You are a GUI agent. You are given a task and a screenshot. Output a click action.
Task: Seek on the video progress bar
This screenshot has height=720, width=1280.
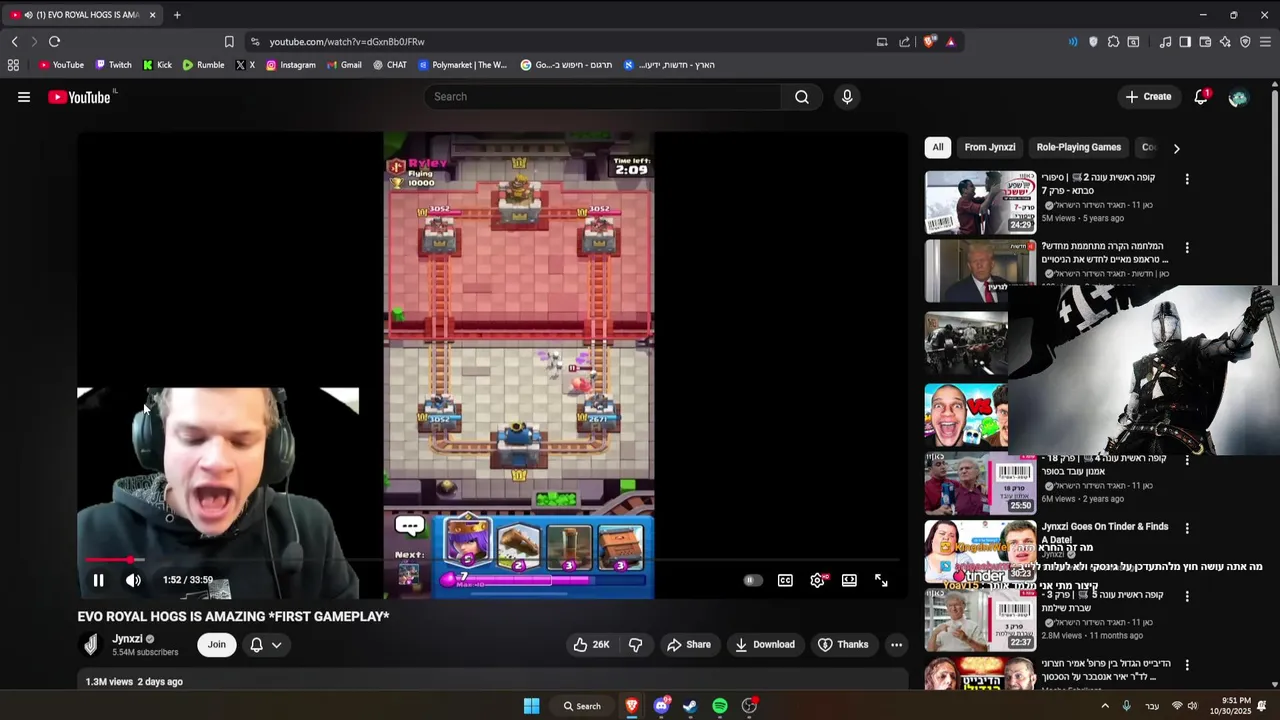pyautogui.click(x=493, y=561)
